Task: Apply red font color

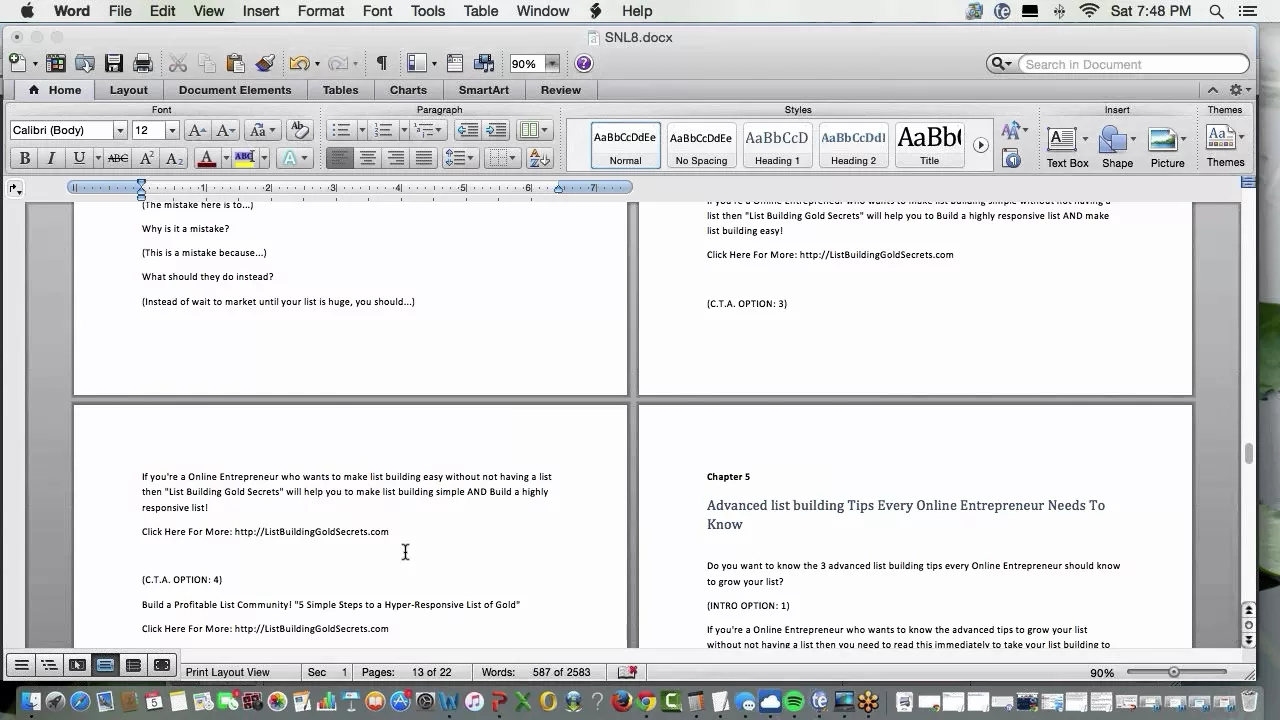Action: pyautogui.click(x=206, y=158)
